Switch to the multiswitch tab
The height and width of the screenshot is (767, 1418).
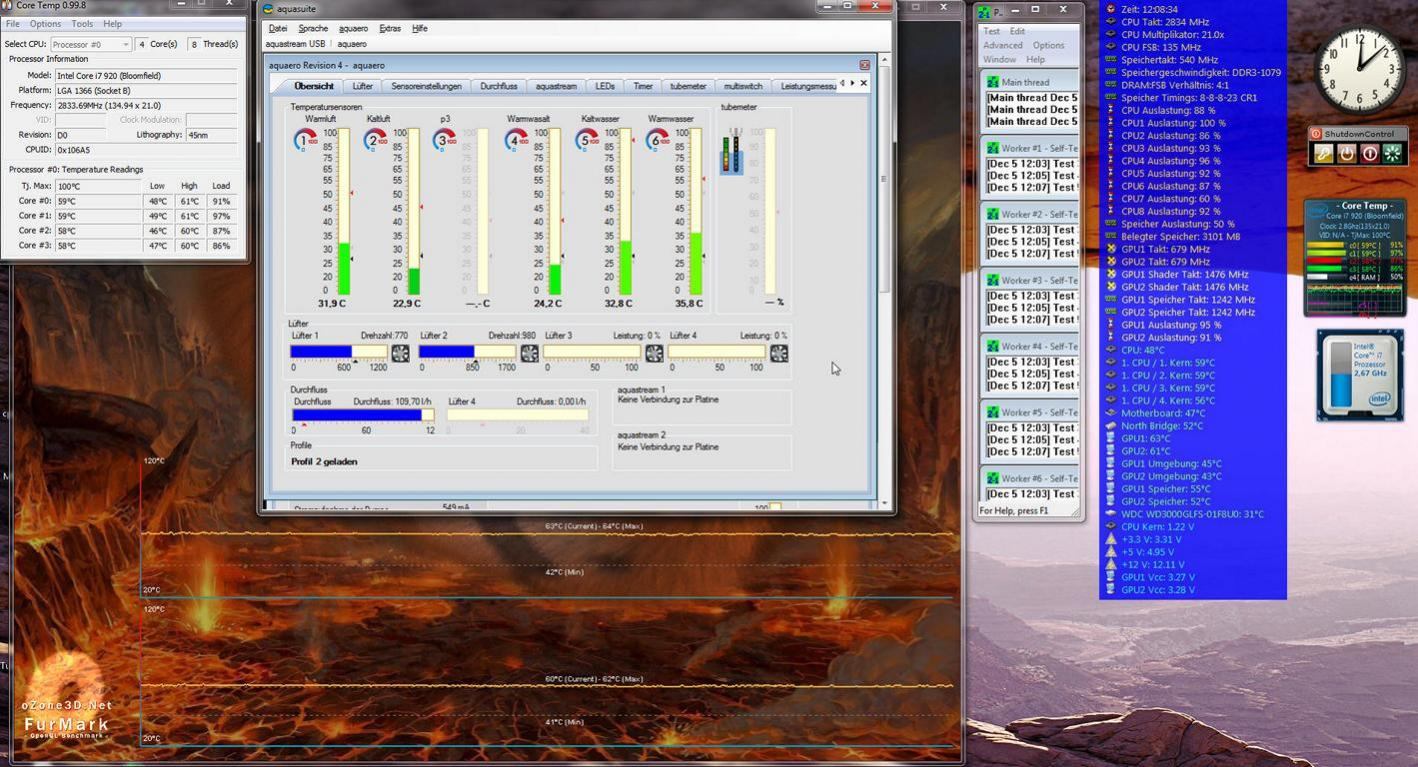743,86
